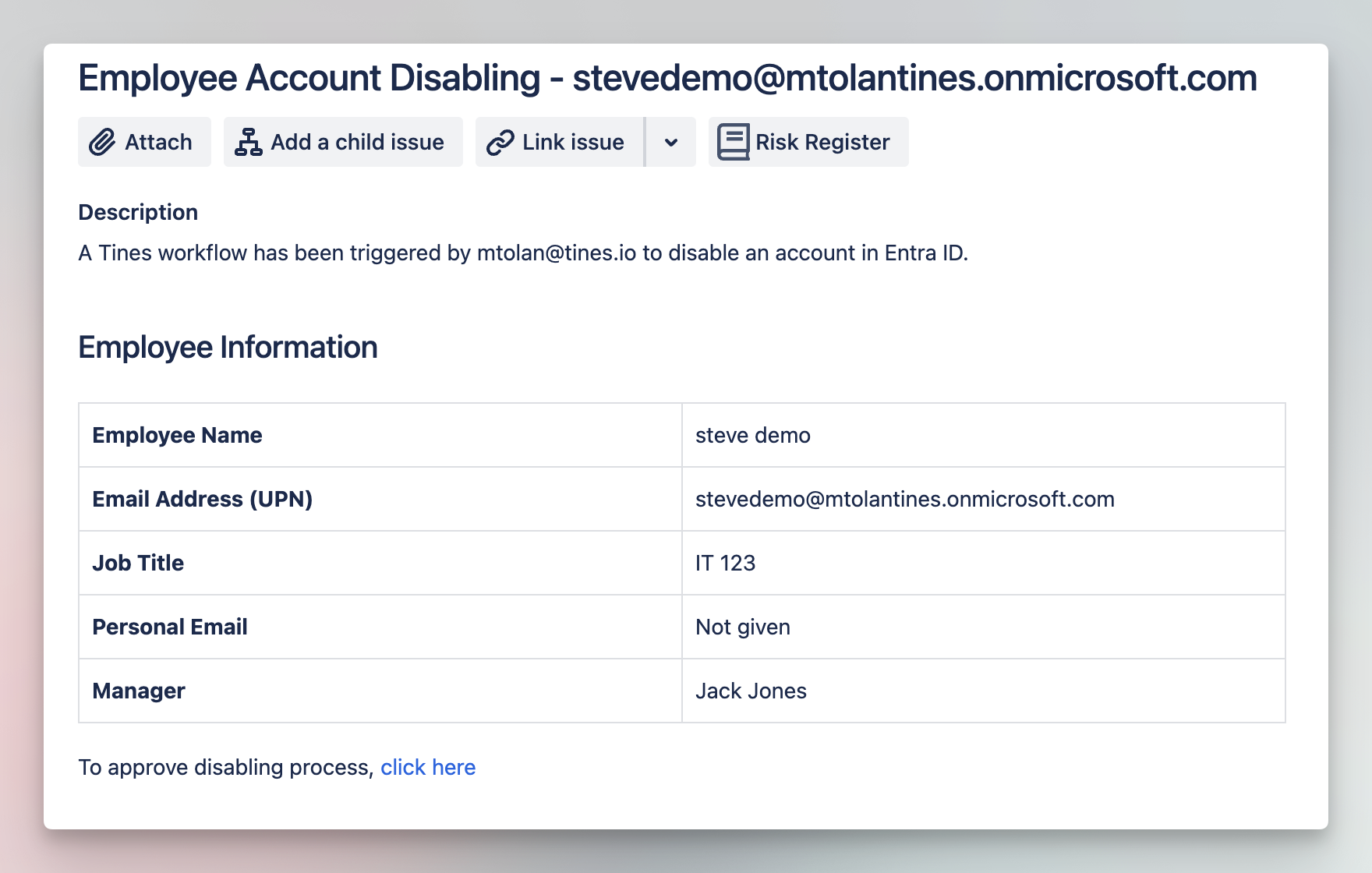Click the 'Link issue' label

[x=573, y=143]
